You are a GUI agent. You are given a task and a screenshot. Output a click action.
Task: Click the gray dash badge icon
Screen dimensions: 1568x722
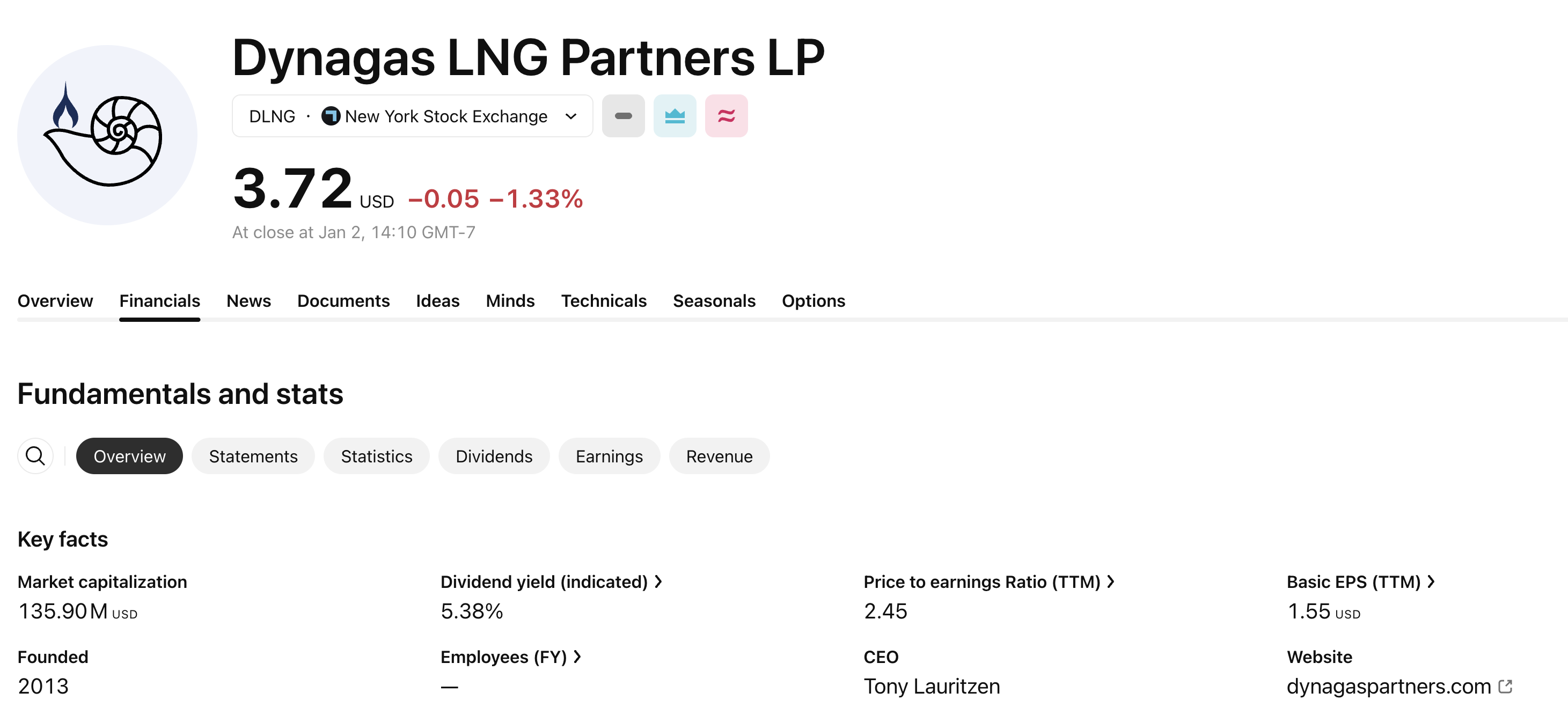(622, 115)
